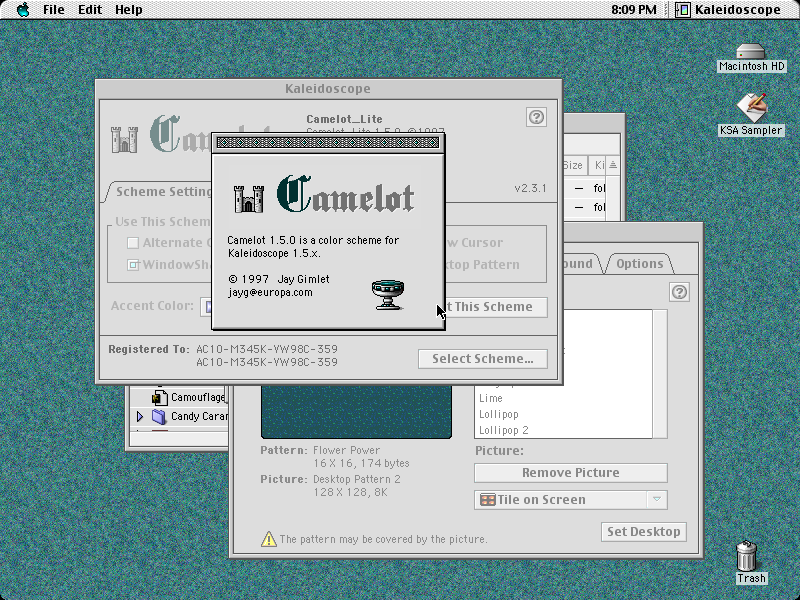Click the Kaleidoscope window title bar
The height and width of the screenshot is (600, 800).
329,89
